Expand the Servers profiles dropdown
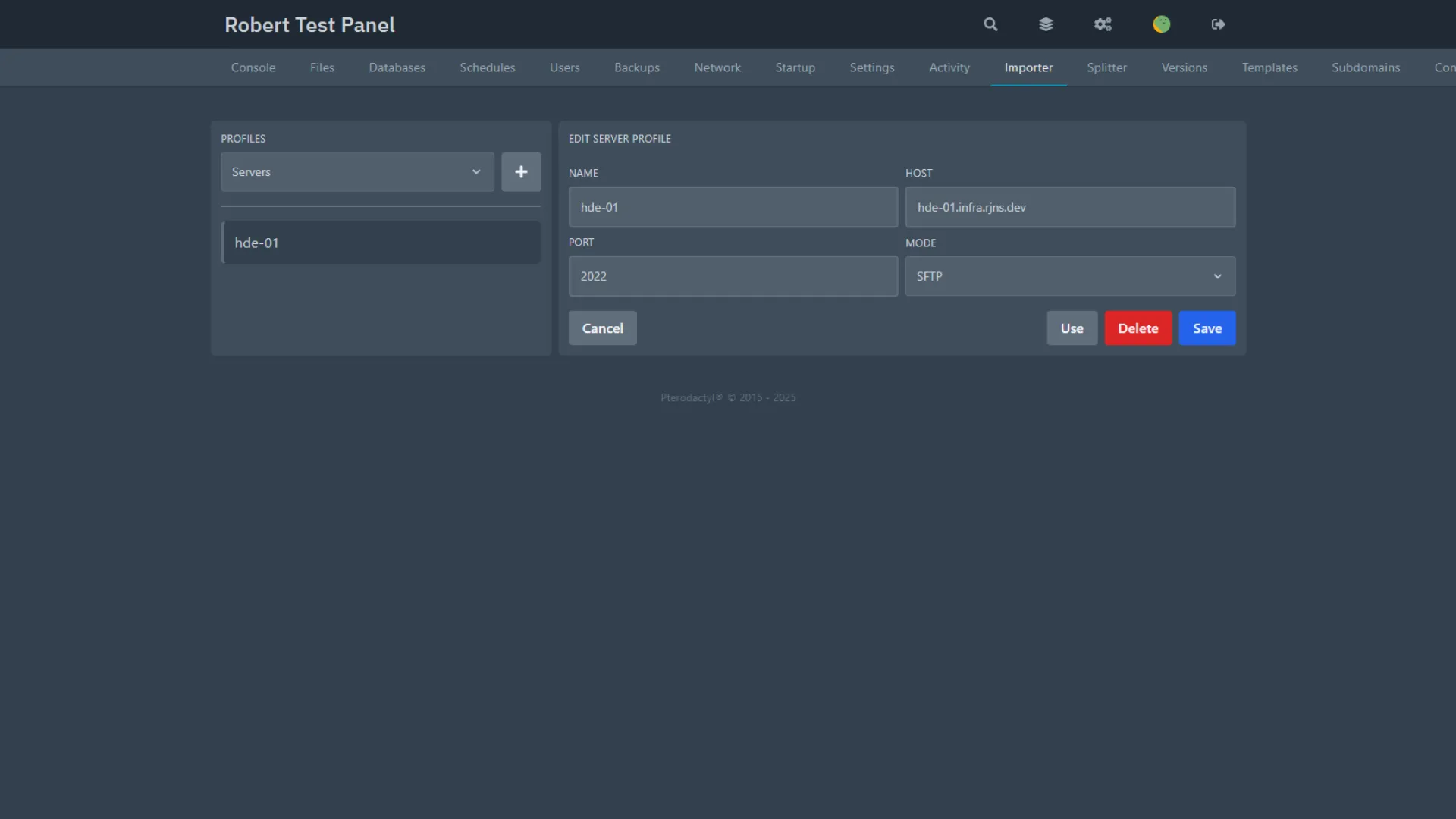Viewport: 1456px width, 819px height. pyautogui.click(x=357, y=172)
